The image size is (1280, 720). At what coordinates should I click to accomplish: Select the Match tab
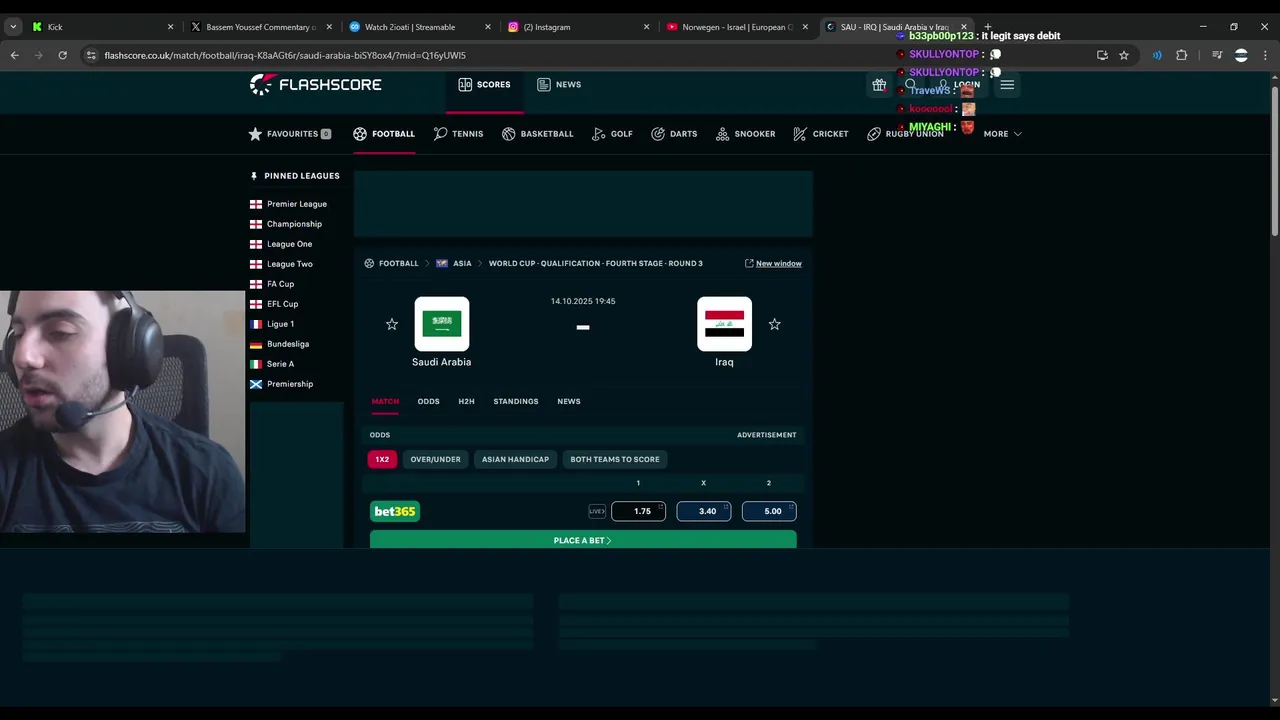[385, 401]
